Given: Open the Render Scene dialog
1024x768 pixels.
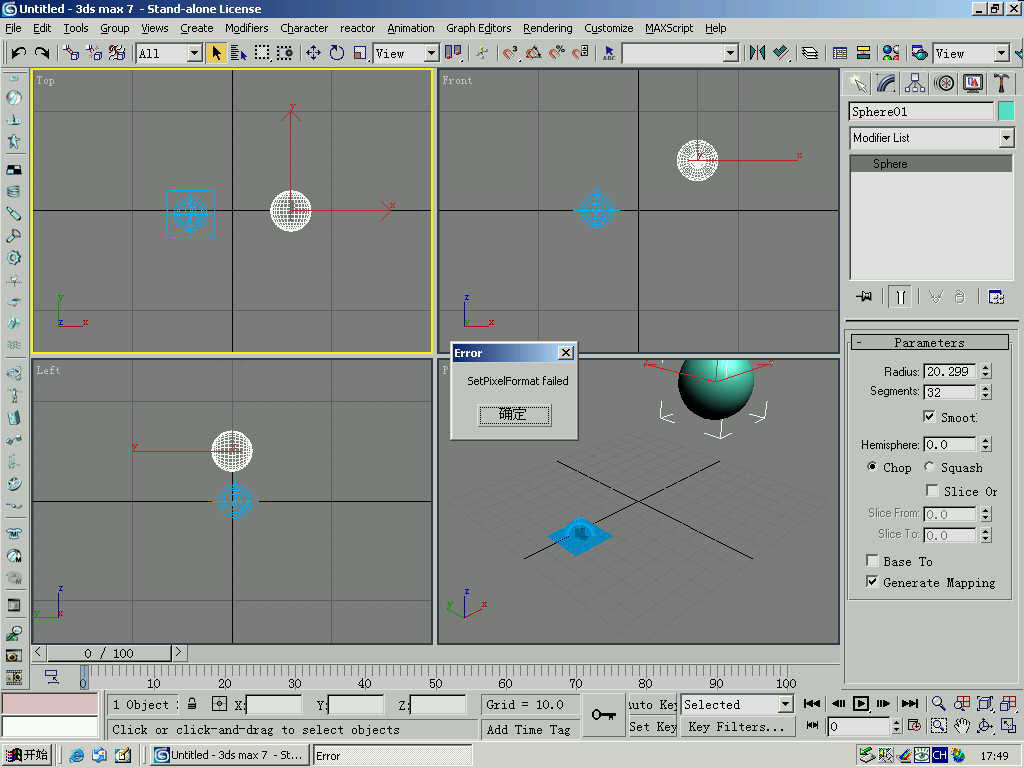Looking at the screenshot, I should 920,53.
